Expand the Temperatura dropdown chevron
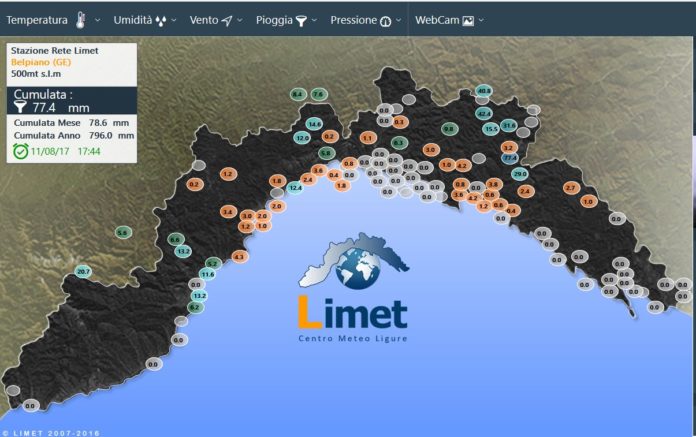Viewport: 696px width, 437px height. pyautogui.click(x=98, y=20)
